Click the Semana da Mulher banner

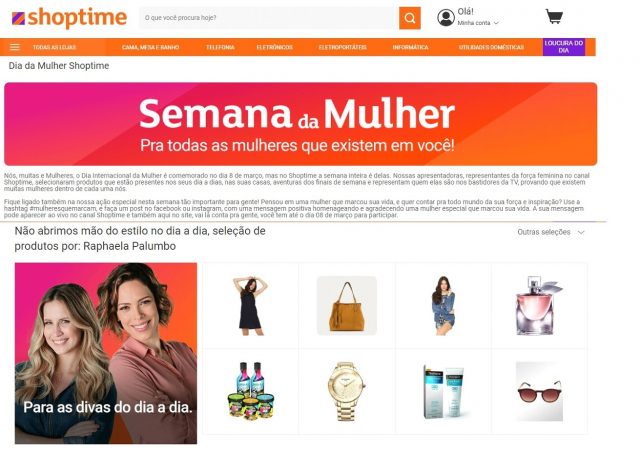point(300,124)
